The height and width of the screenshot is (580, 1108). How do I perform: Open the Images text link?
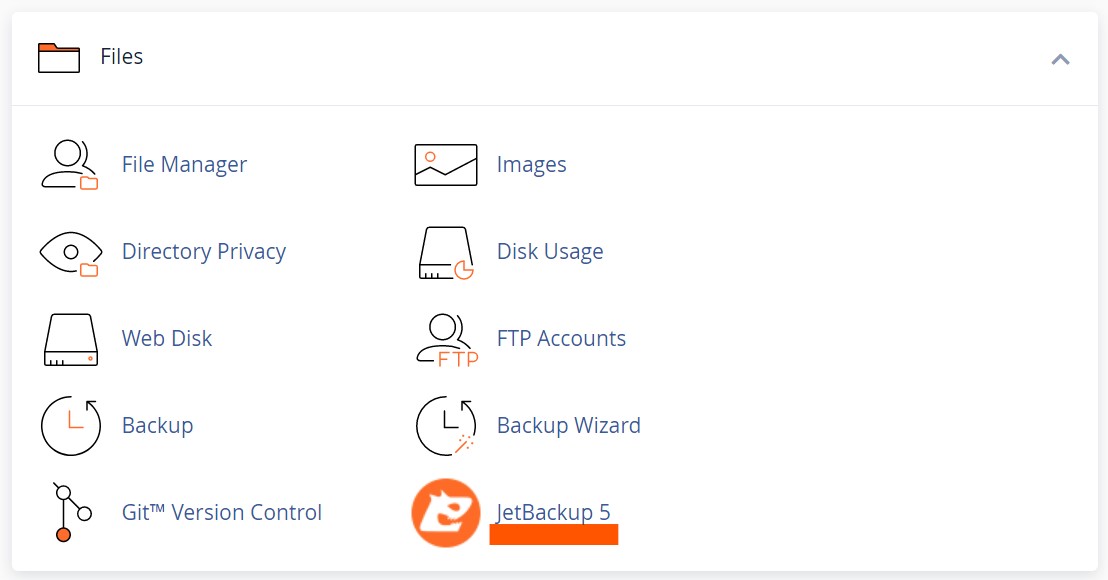click(x=531, y=165)
